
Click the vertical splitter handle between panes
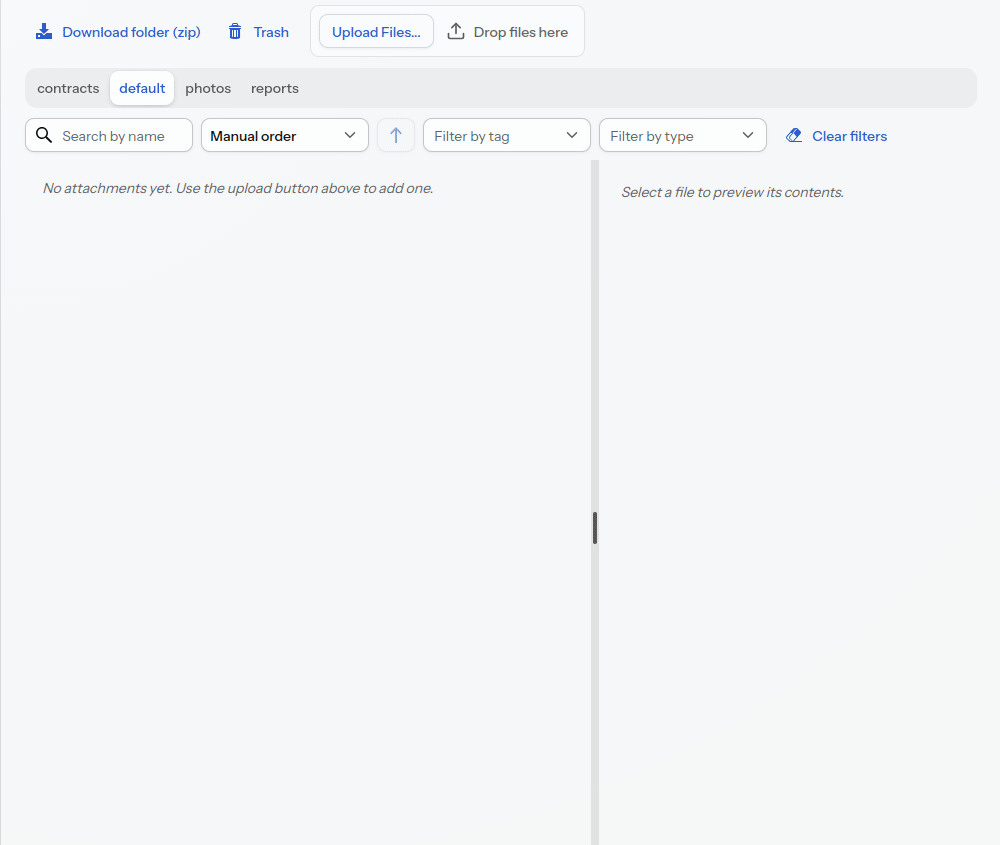(595, 527)
